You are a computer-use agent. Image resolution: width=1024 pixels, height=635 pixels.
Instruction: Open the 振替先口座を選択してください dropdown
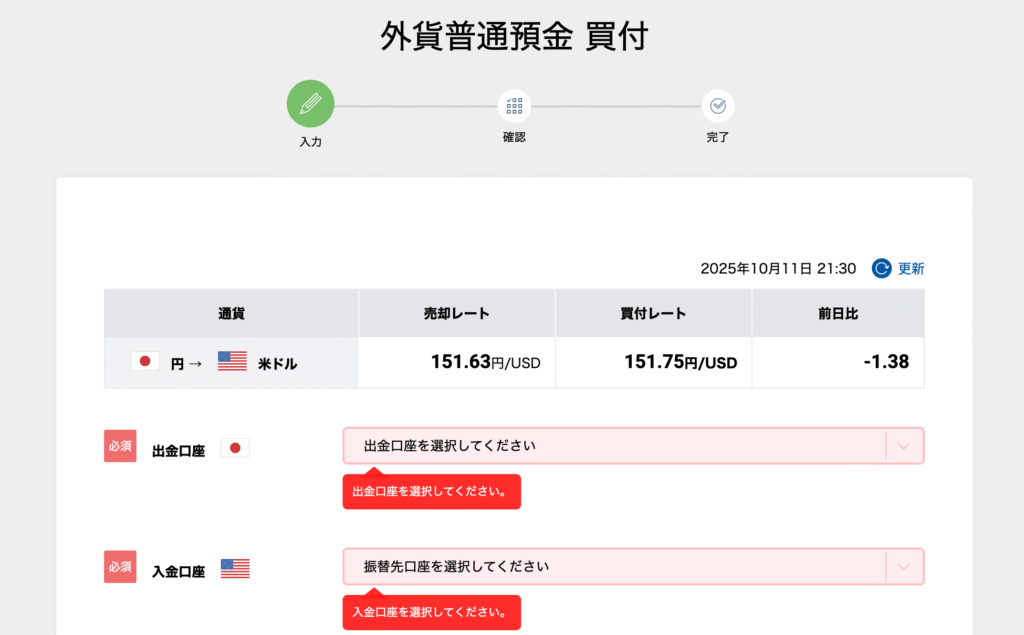[614, 567]
